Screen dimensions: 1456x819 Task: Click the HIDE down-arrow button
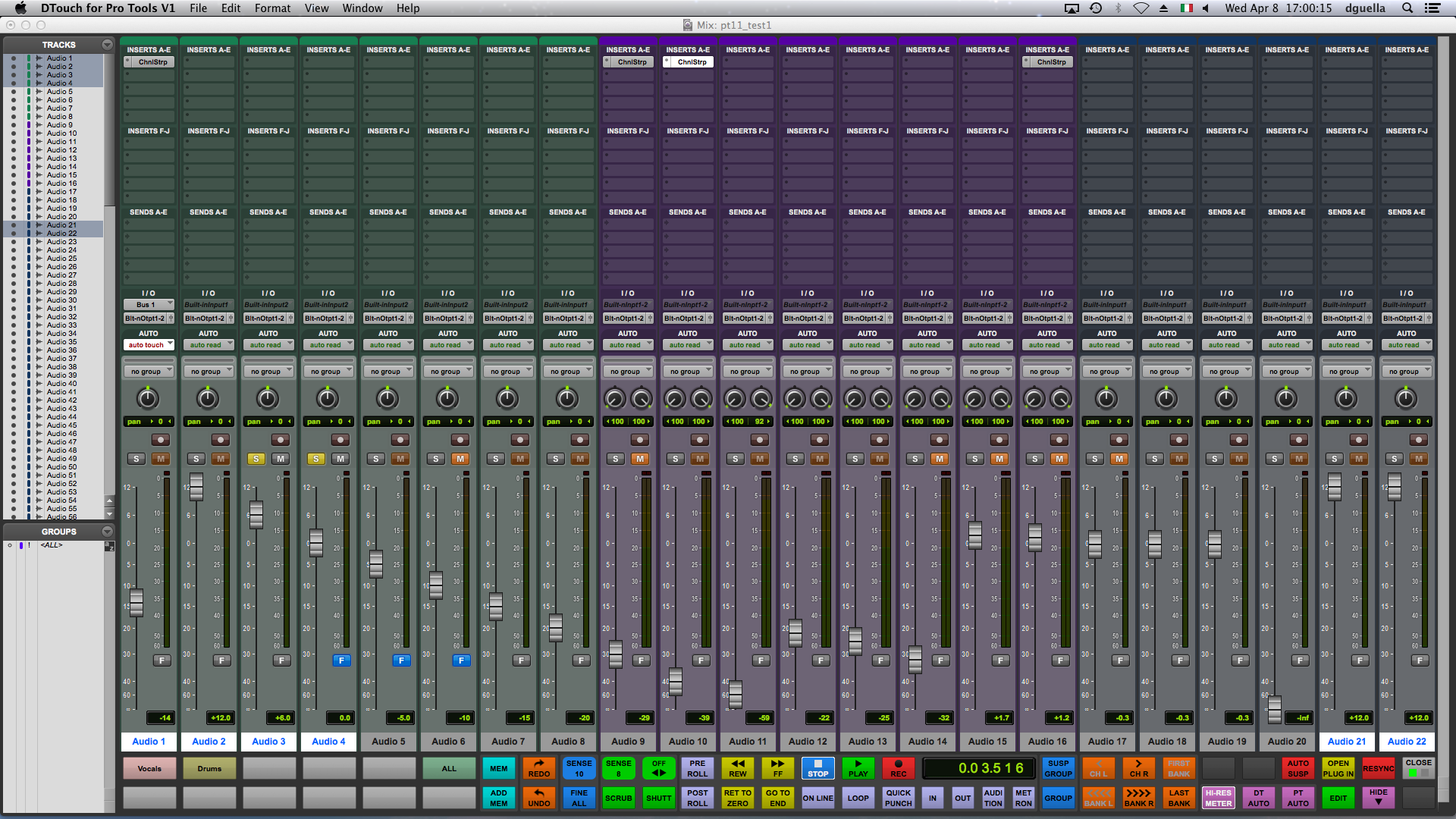tap(1379, 798)
